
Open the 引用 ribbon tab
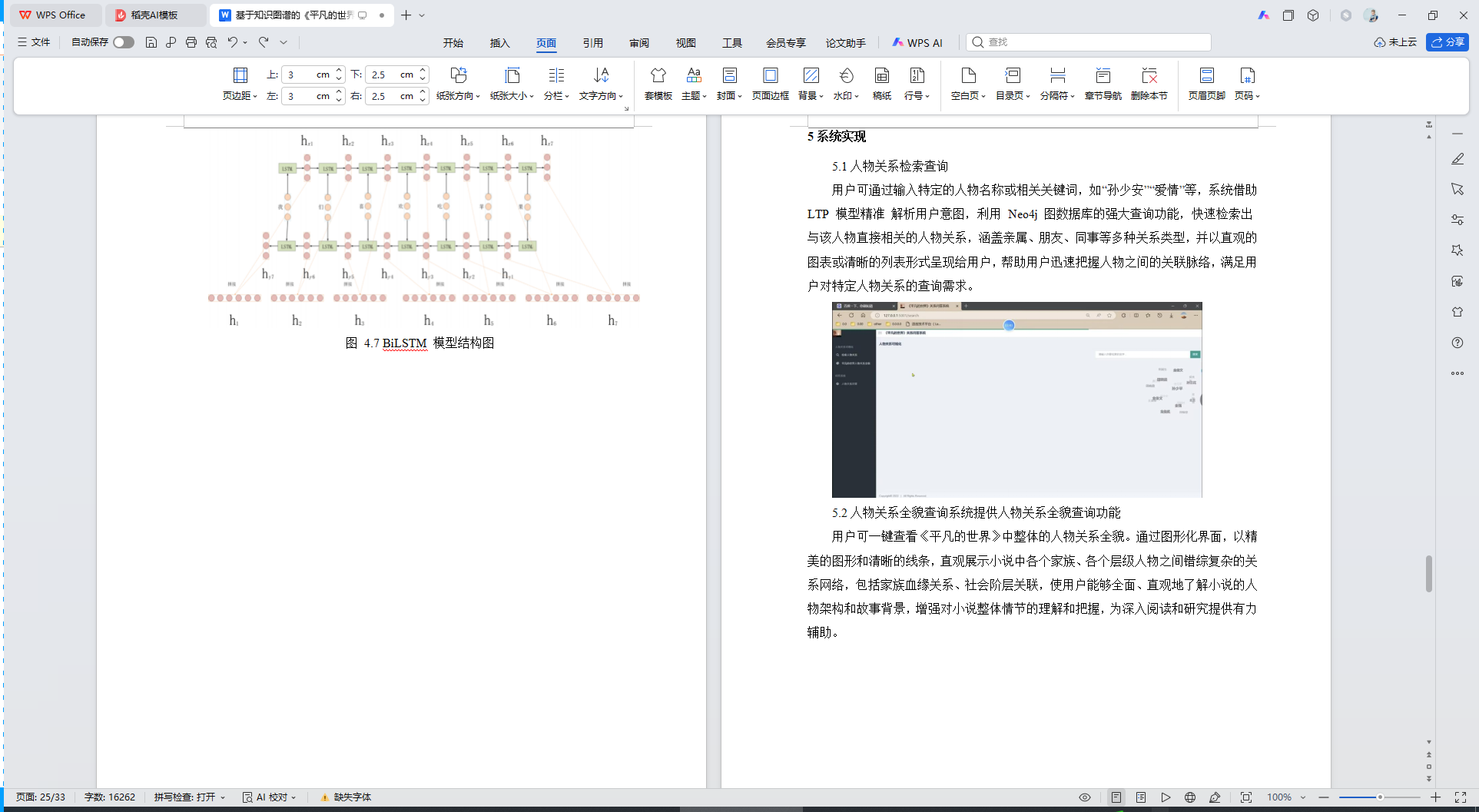pos(593,43)
